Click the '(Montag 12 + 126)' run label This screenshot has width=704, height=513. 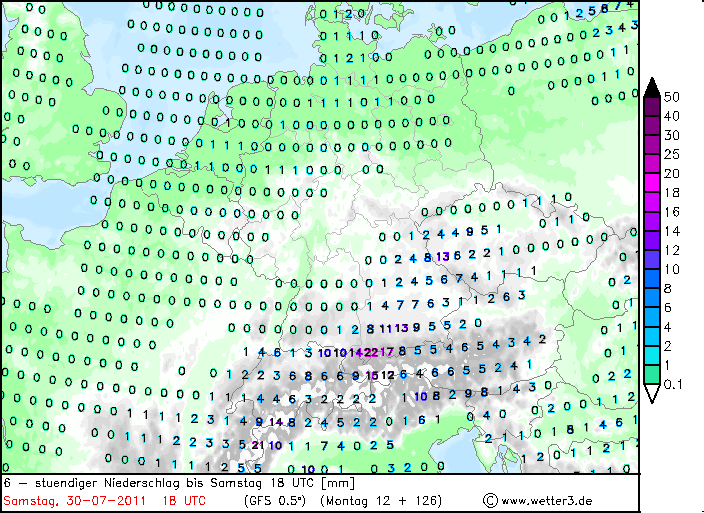(381, 500)
